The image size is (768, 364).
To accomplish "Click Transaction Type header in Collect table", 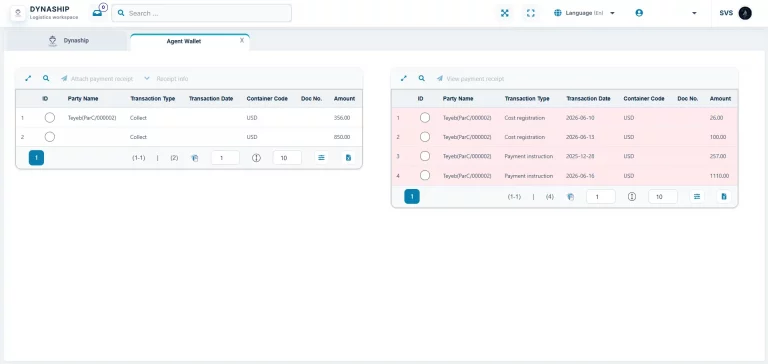I will click(152, 98).
